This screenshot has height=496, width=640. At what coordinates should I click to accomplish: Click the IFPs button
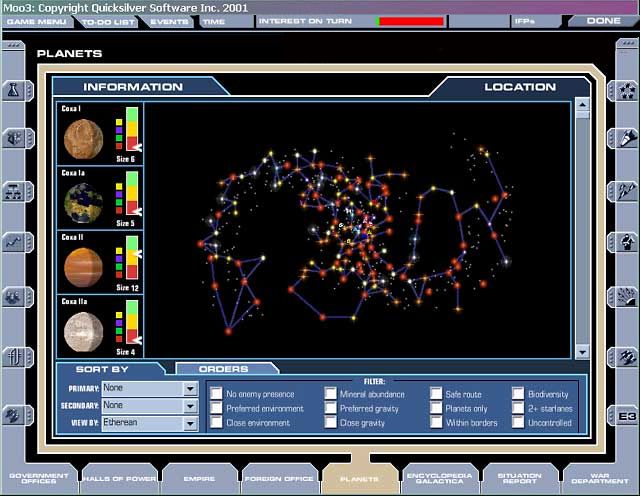535,22
